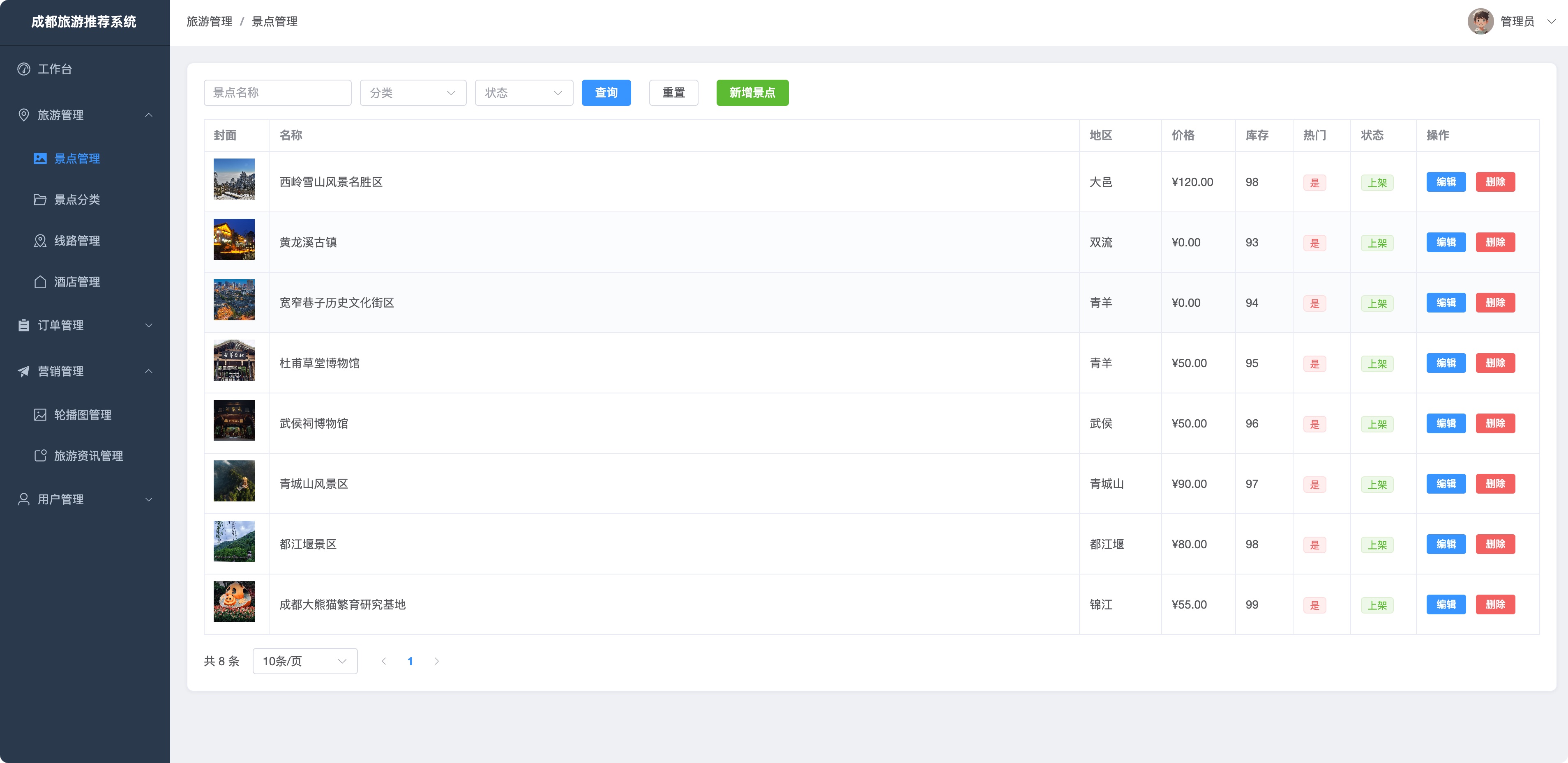This screenshot has width=1568, height=763.
Task: Click page number 1 in pagination
Action: tap(410, 661)
